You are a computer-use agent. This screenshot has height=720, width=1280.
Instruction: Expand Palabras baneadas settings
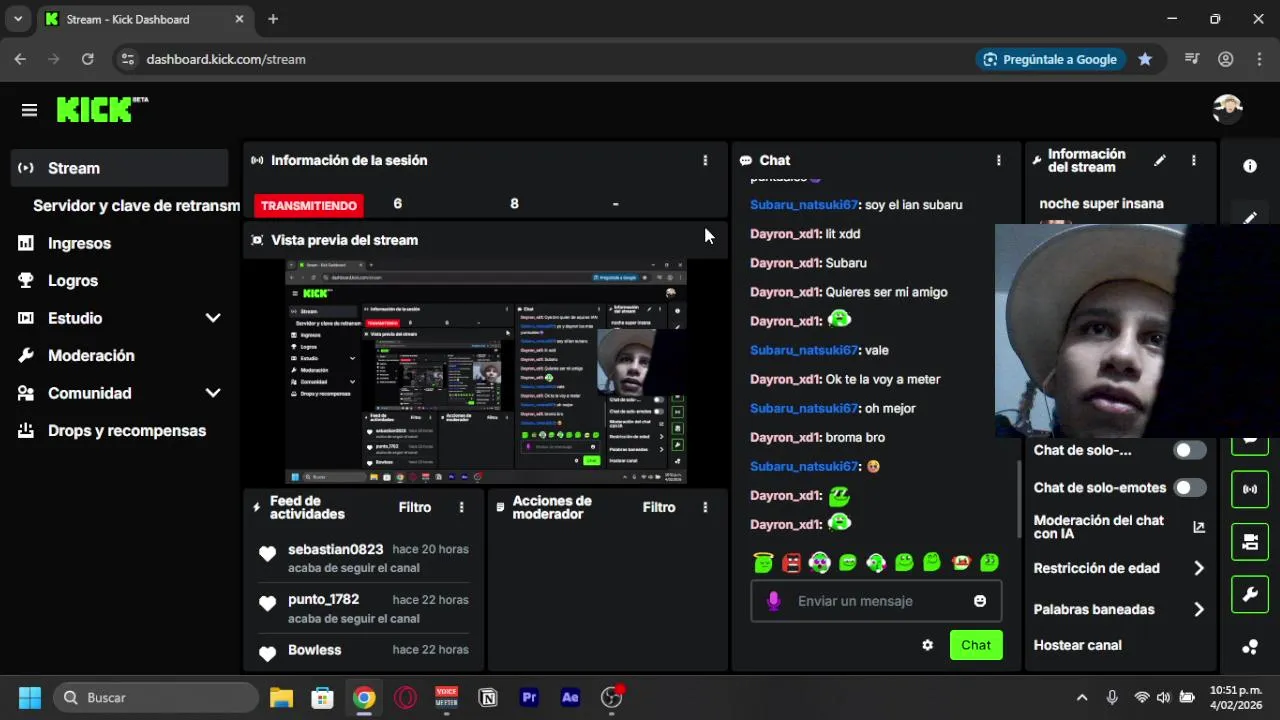[x=1199, y=609]
